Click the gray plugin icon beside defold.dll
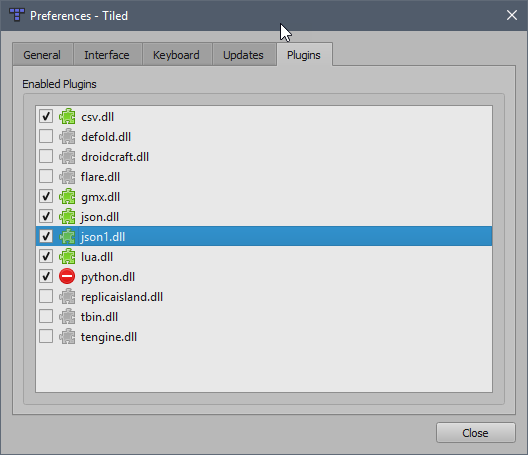528x455 pixels. 67,136
